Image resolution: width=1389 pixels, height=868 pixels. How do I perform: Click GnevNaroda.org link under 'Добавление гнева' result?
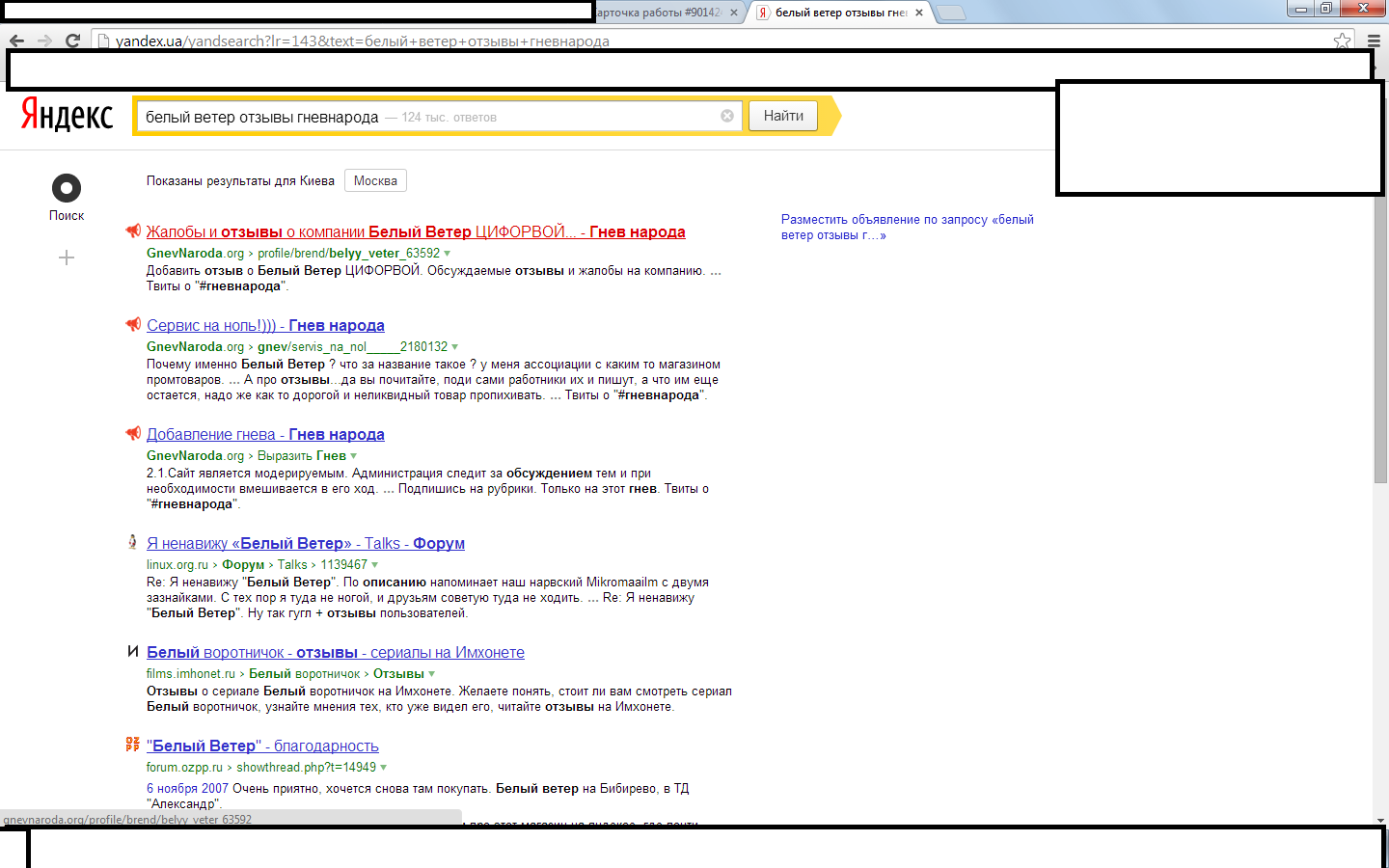click(195, 455)
